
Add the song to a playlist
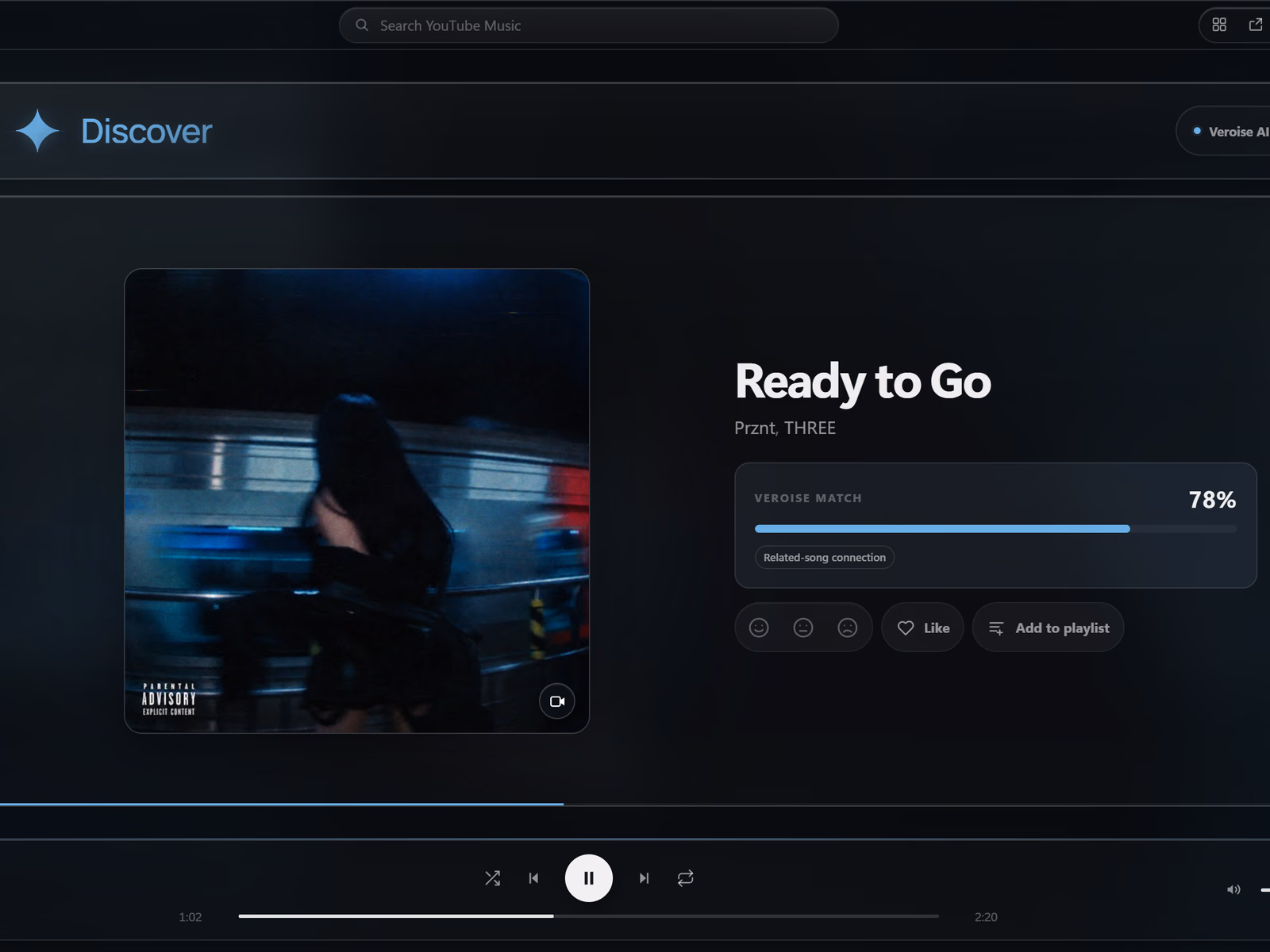1048,628
